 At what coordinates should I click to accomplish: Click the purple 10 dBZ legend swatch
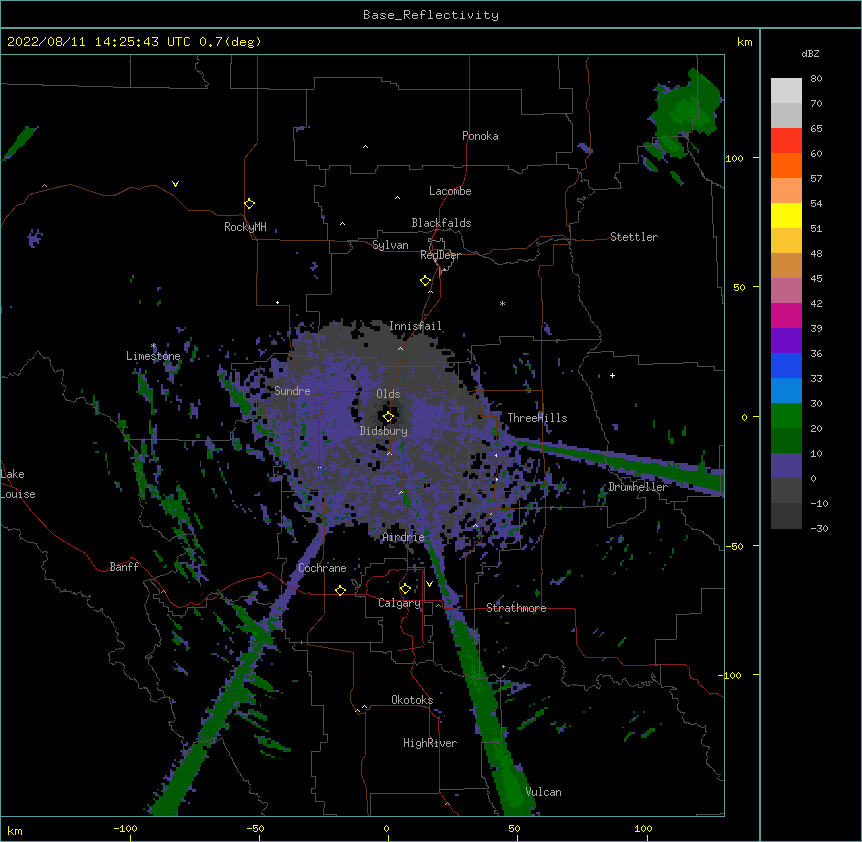click(x=786, y=466)
